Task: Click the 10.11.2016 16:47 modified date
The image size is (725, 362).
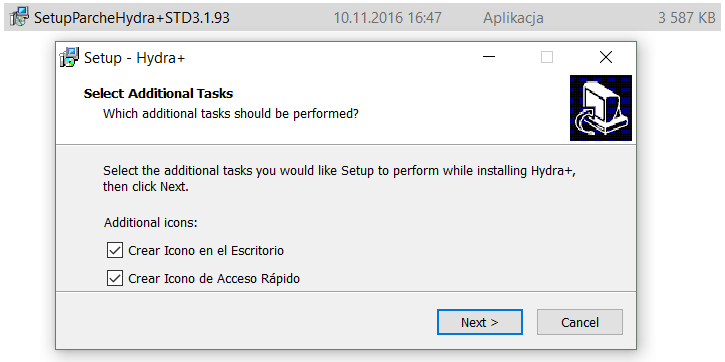Action: pyautogui.click(x=387, y=18)
